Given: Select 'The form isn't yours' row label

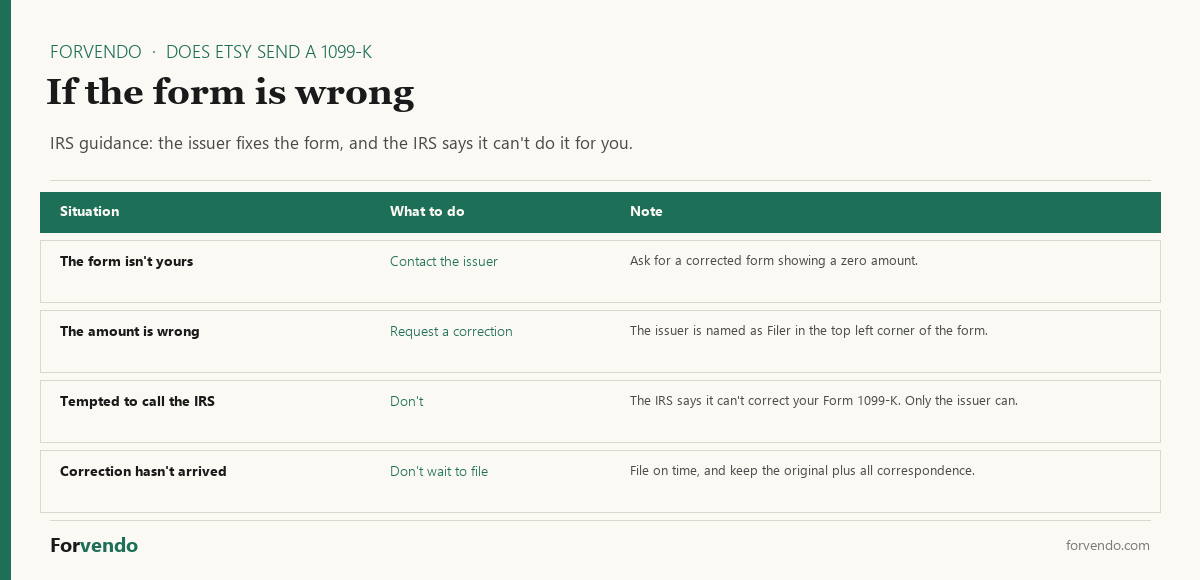Looking at the screenshot, I should pyautogui.click(x=126, y=261).
